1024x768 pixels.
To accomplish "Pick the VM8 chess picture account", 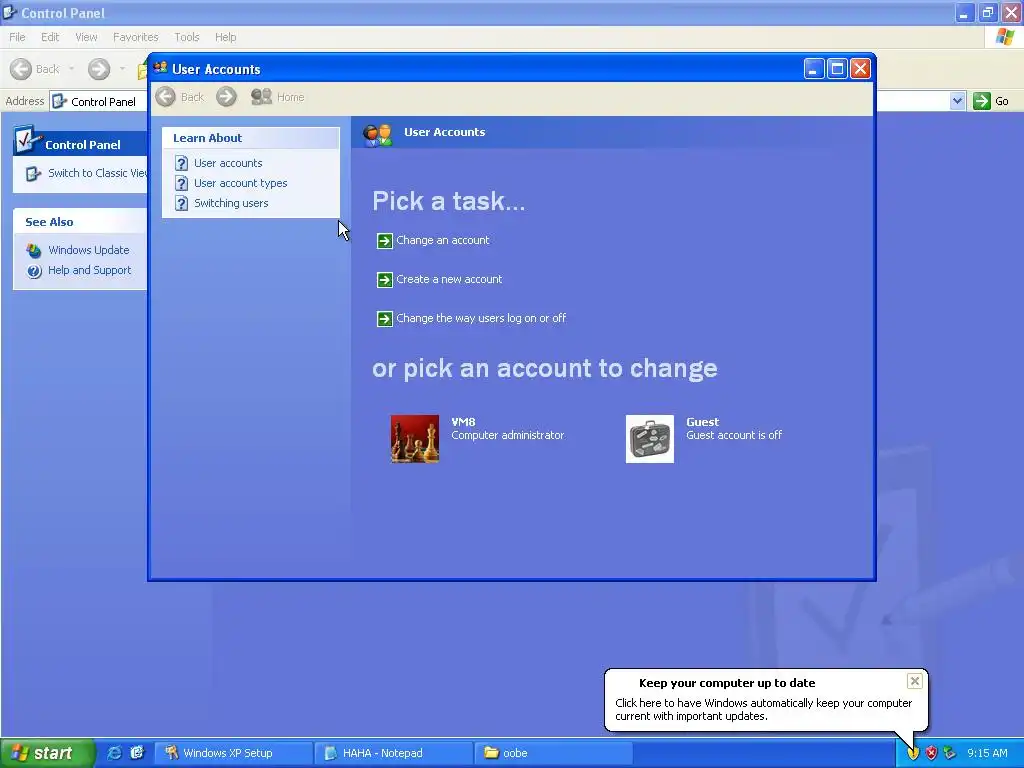I will [x=415, y=439].
